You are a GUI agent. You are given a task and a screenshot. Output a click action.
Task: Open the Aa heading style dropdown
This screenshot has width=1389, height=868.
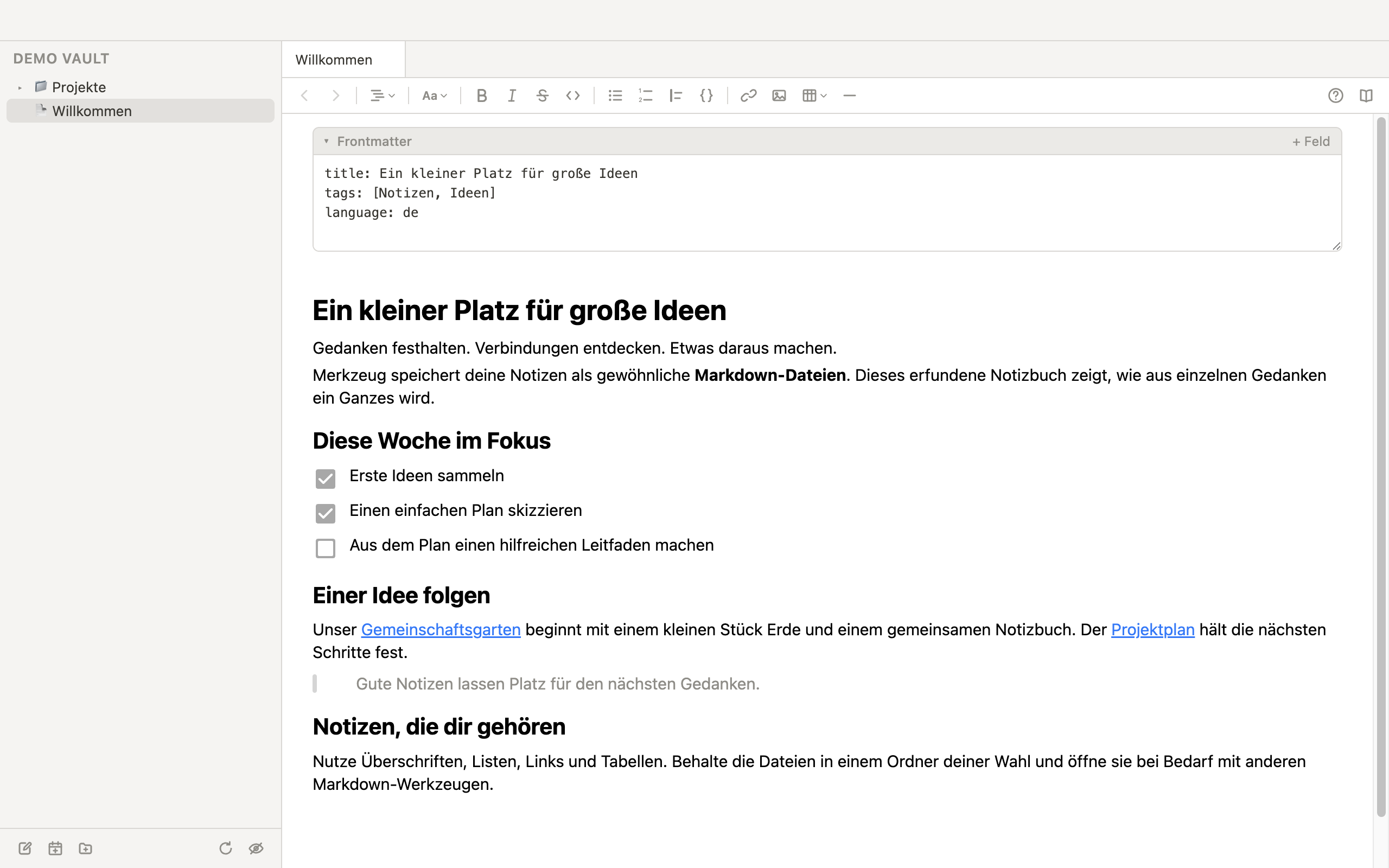[435, 95]
